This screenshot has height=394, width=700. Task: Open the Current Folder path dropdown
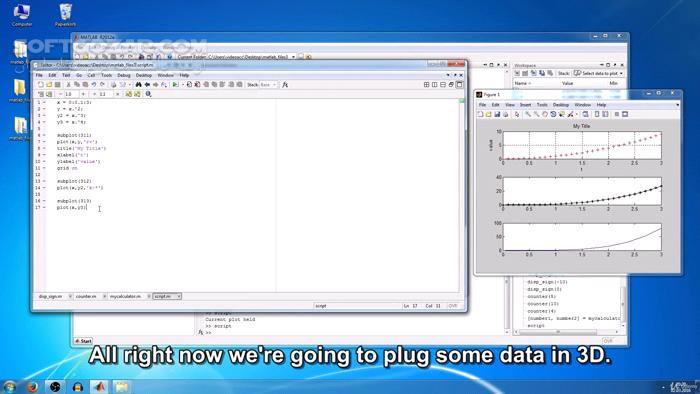point(293,57)
